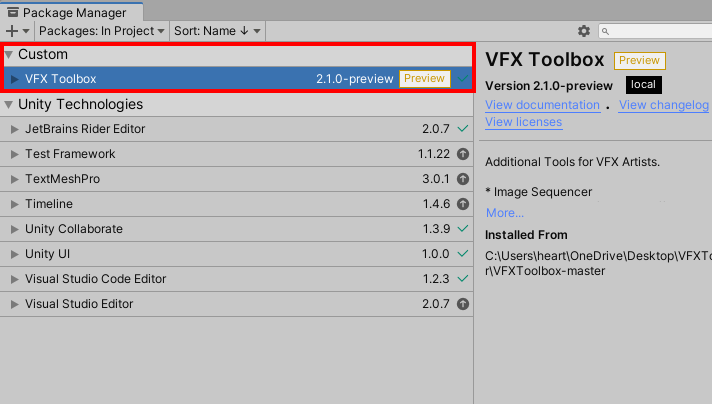Click the 2.1.0-preview version in the list
The width and height of the screenshot is (712, 404).
click(x=355, y=79)
